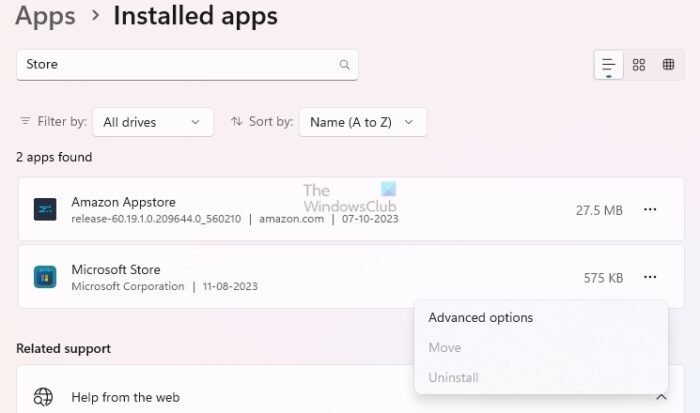700x413 pixels.
Task: Open Amazon Appstore more options menu
Action: (x=650, y=210)
